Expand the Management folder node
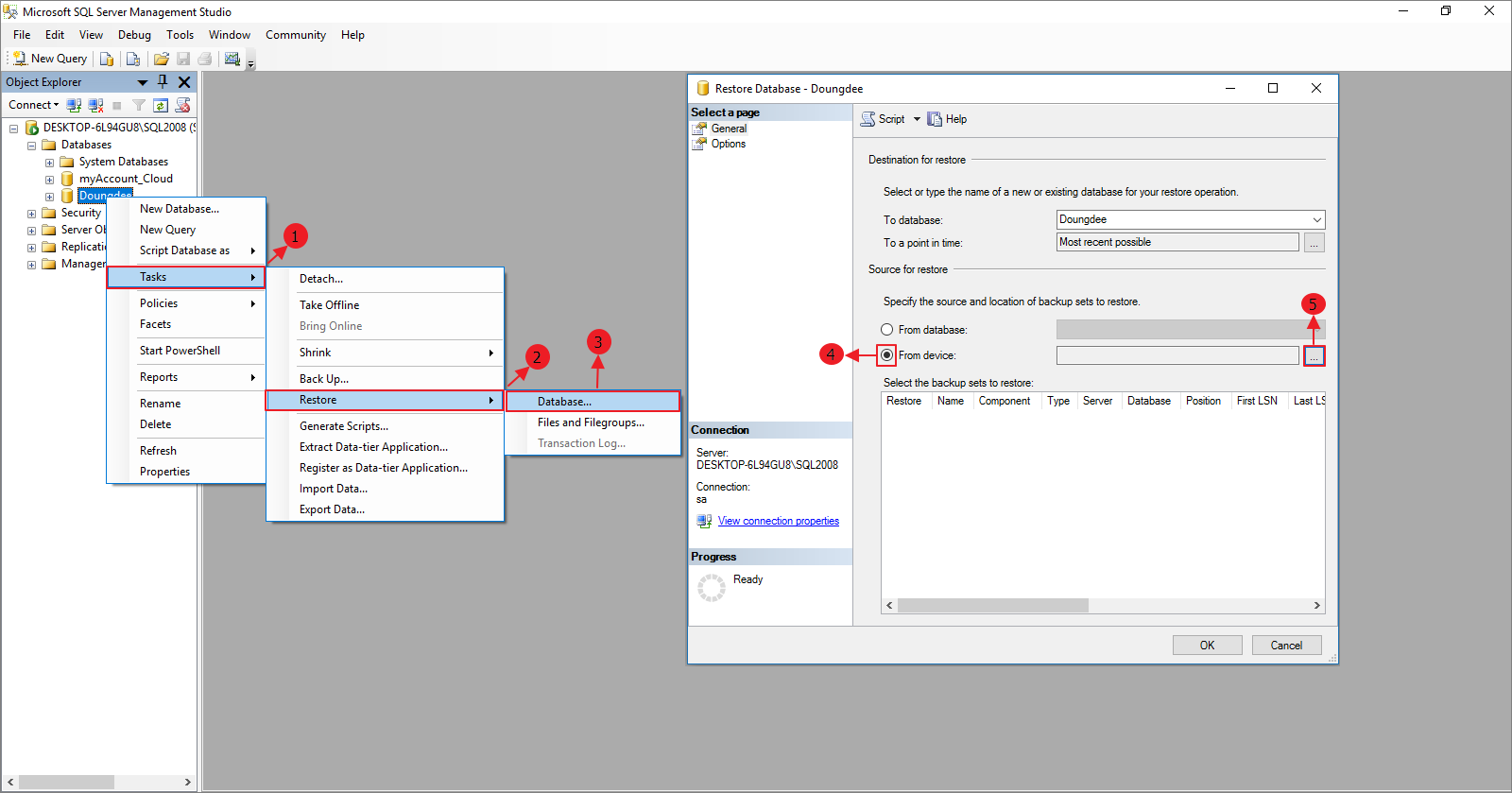Viewport: 1512px width, 793px height. pyautogui.click(x=31, y=265)
